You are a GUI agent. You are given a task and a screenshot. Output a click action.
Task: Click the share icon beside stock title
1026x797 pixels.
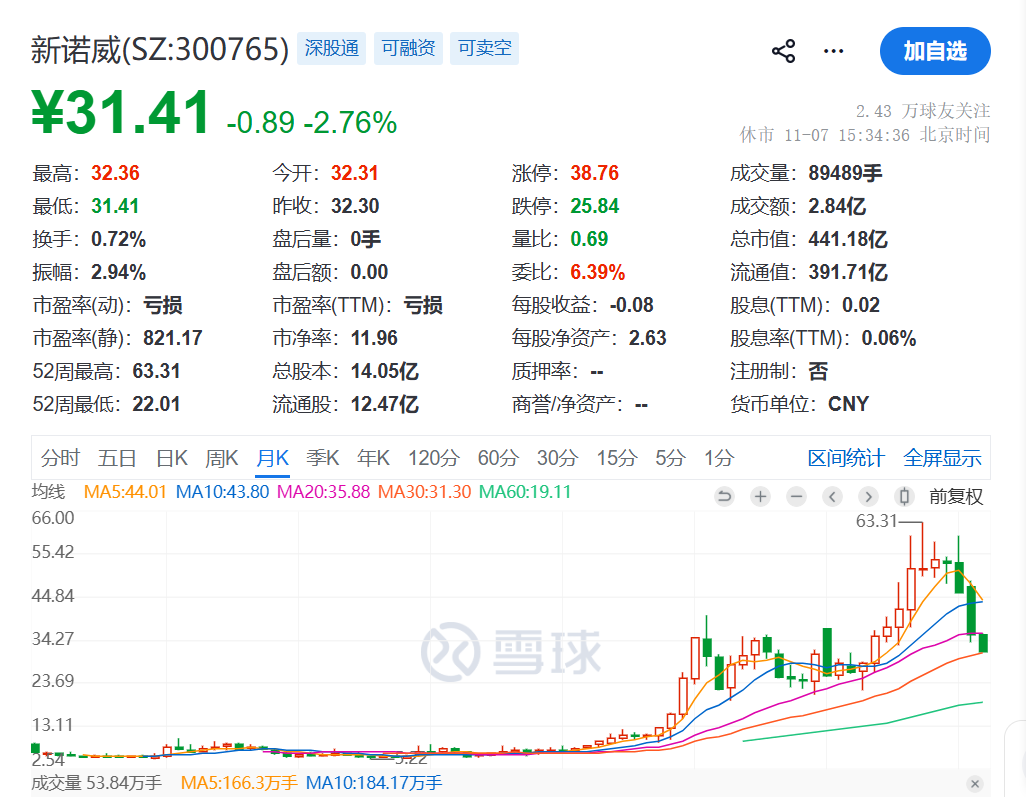pos(783,52)
